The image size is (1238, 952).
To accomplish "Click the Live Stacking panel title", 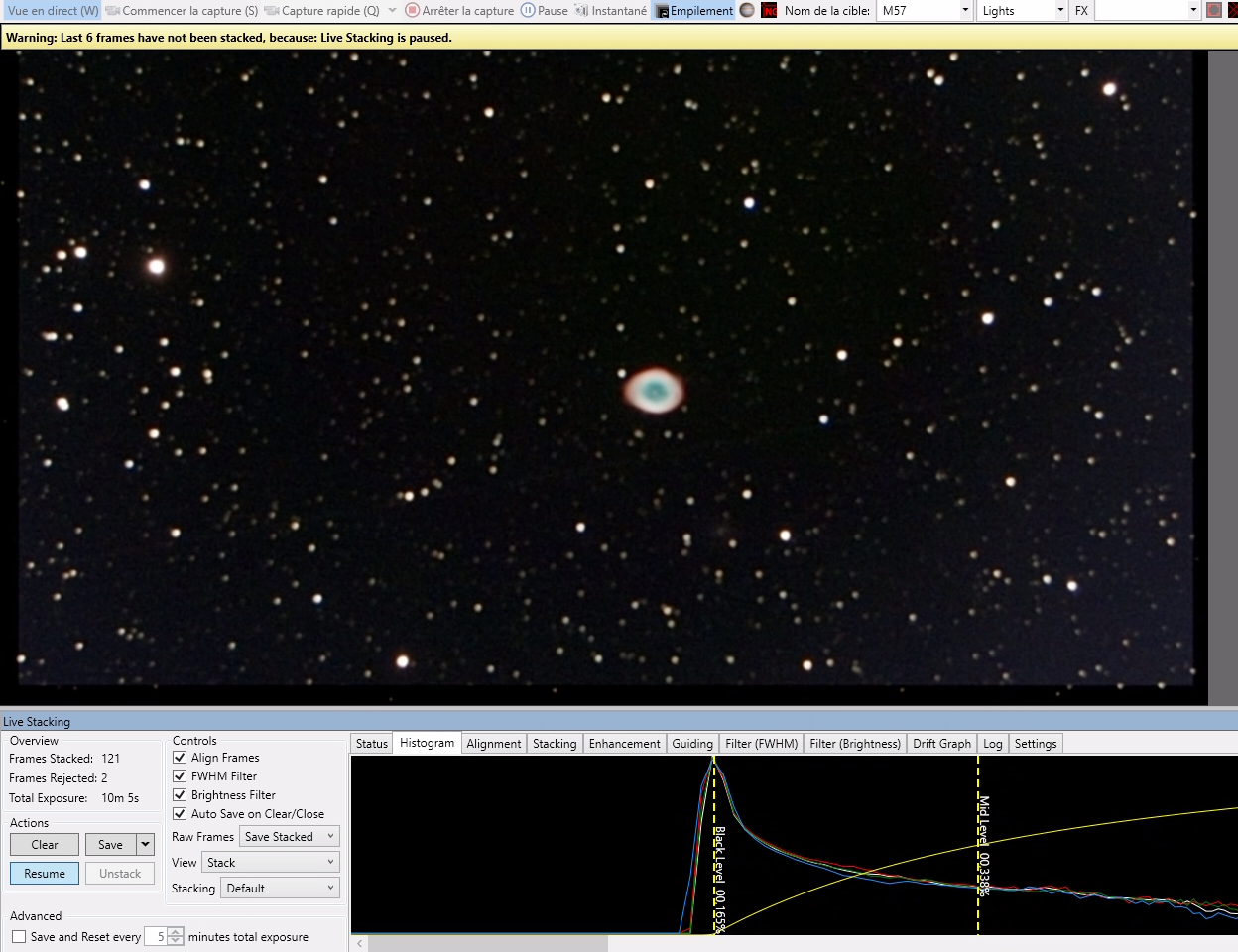I will point(37,722).
